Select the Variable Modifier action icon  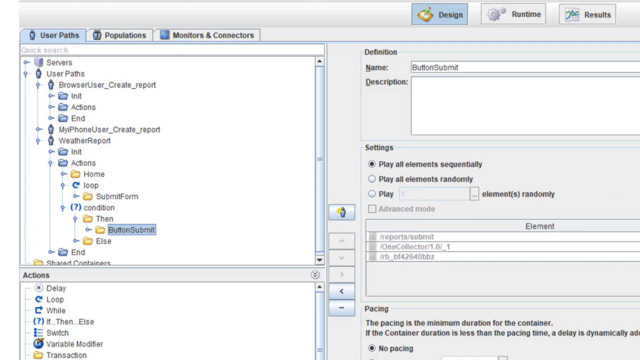click(x=39, y=344)
